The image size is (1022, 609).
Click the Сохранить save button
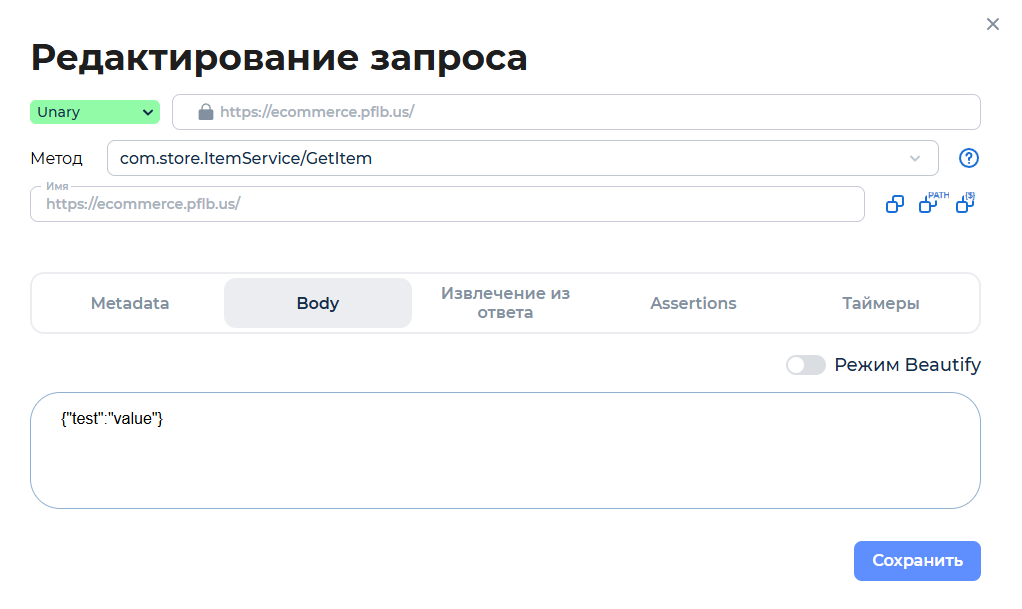[916, 561]
